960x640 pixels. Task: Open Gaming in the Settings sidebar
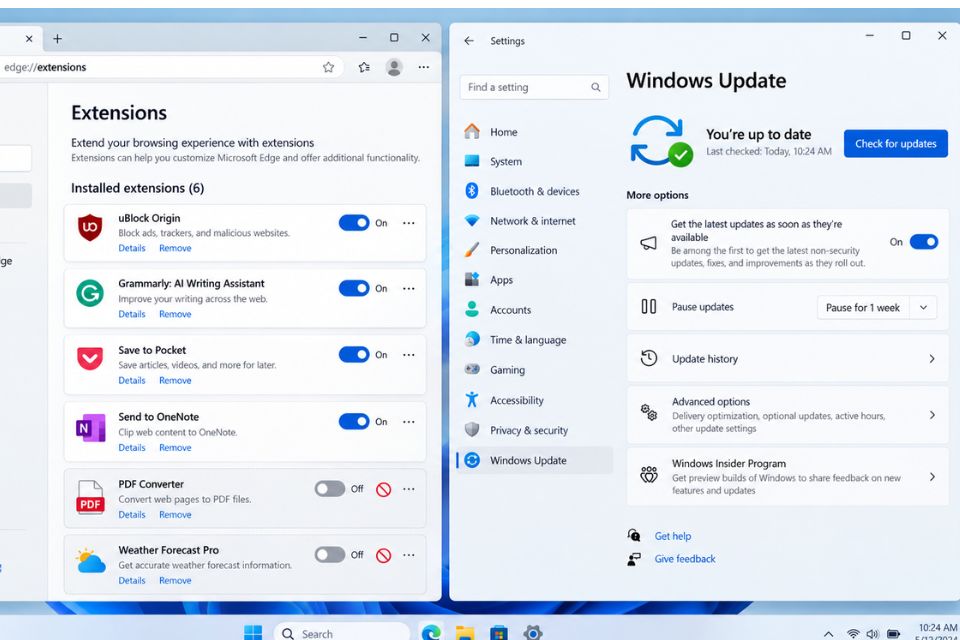tap(535, 370)
